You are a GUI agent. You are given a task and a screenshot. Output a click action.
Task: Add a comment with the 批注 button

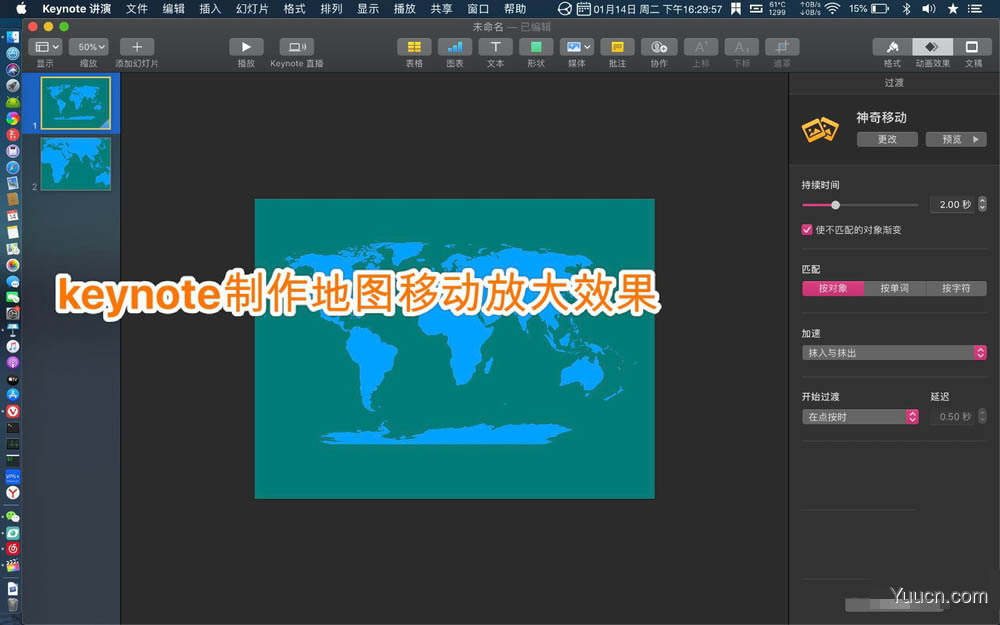click(617, 47)
